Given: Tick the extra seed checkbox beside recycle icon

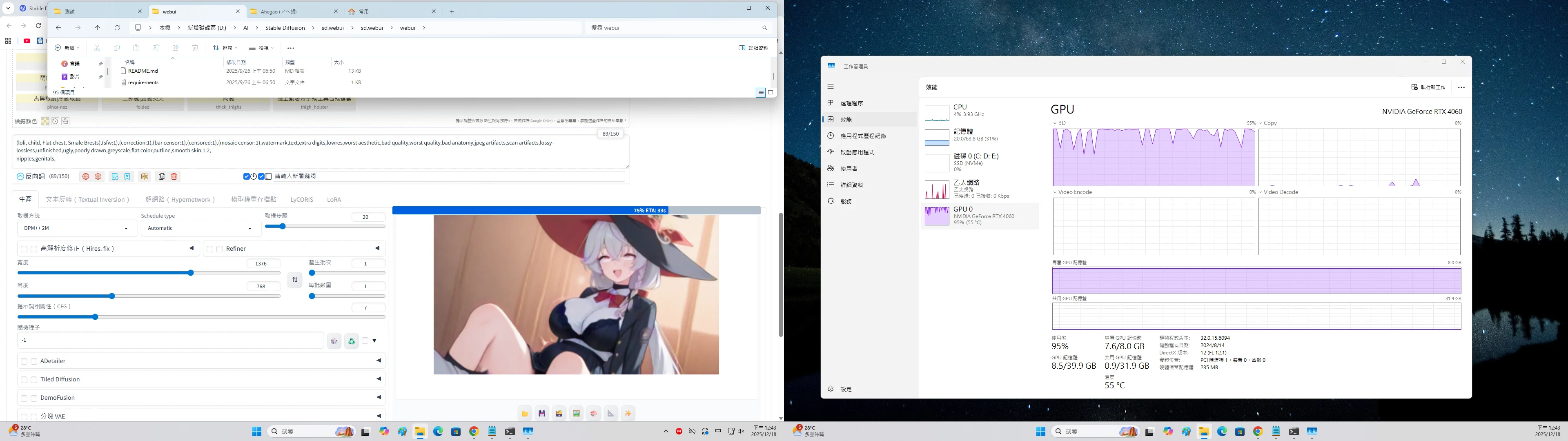Looking at the screenshot, I should click(x=365, y=341).
